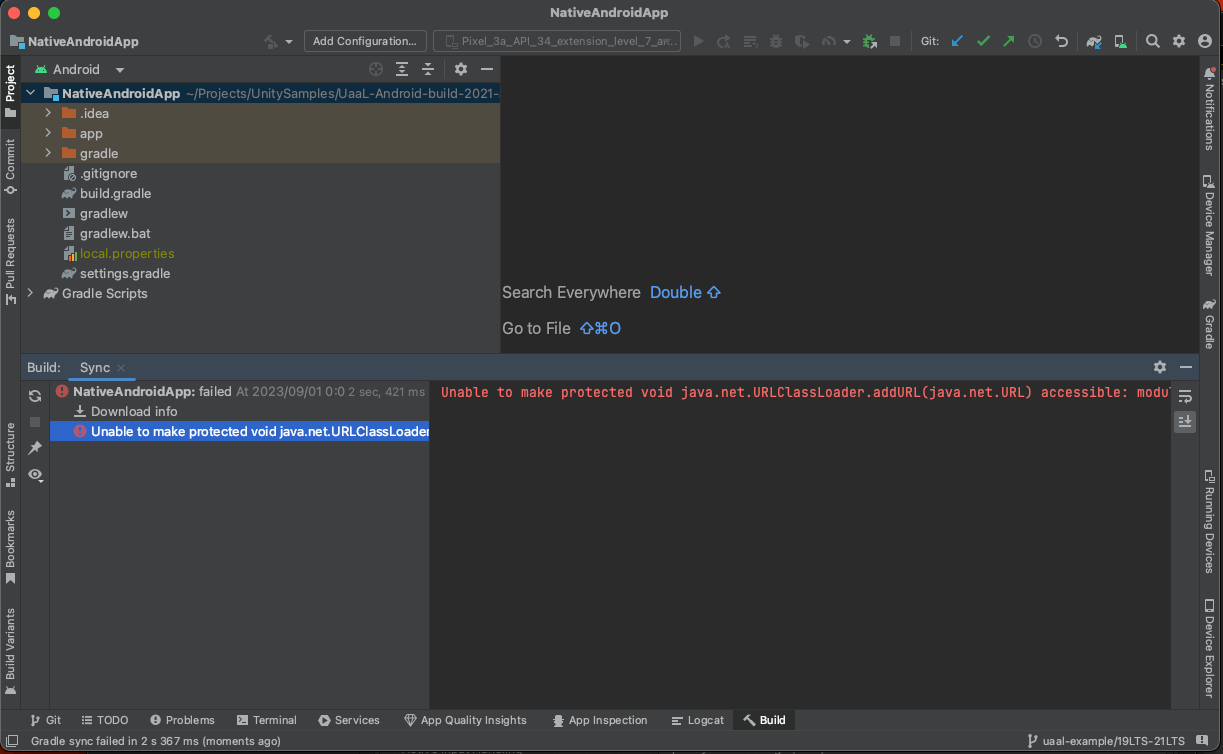Click Git Rollback undo arrow
This screenshot has height=754, width=1223.
click(x=1061, y=41)
